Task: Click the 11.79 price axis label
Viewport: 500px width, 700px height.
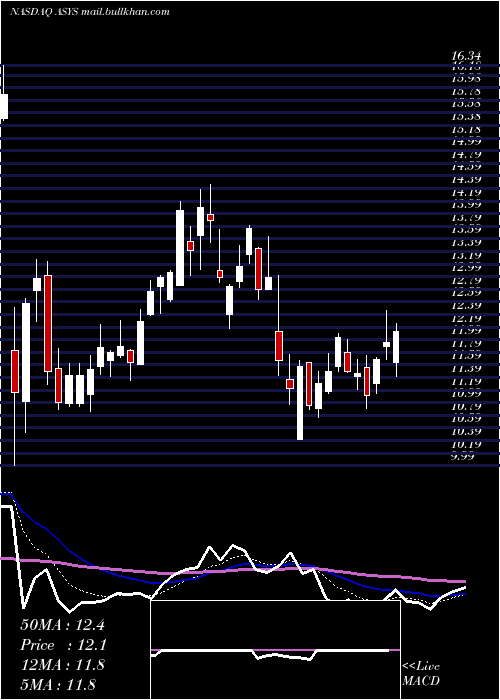Action: tap(466, 344)
